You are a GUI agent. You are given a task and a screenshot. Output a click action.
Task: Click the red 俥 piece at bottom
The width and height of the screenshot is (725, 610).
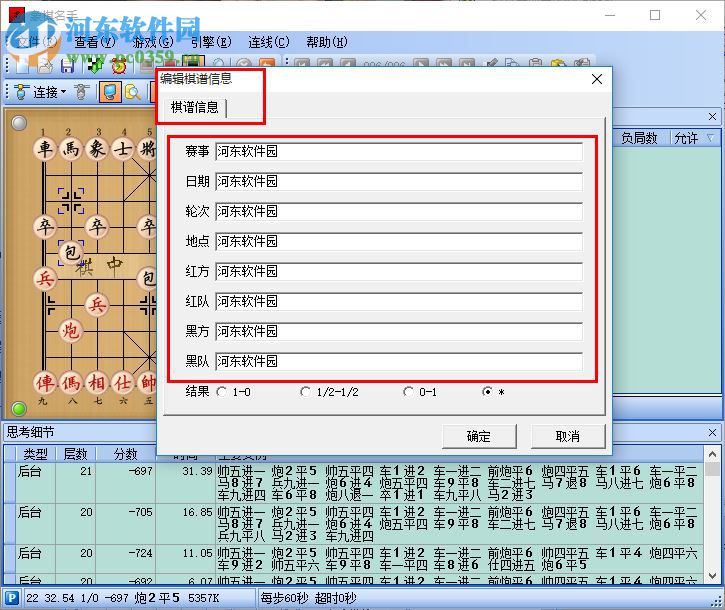pos(45,382)
